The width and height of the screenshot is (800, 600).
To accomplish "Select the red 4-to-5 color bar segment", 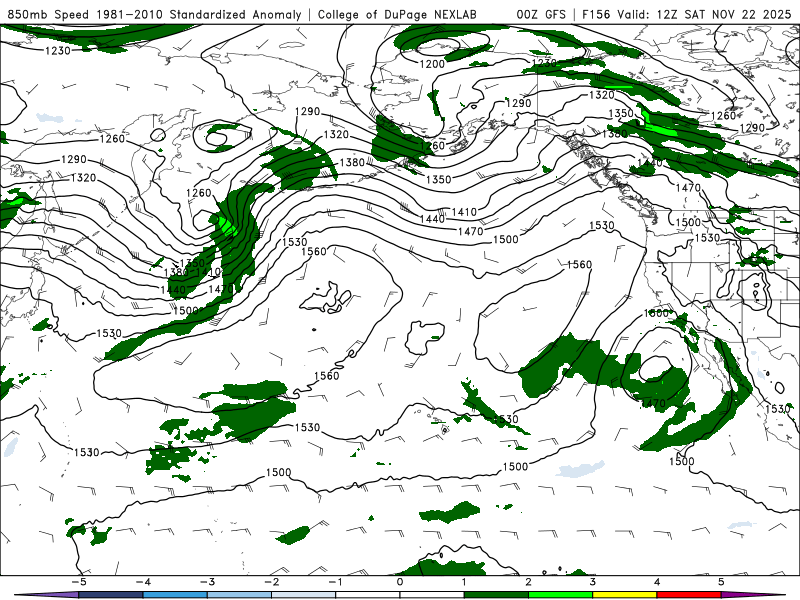I will click(689, 595).
